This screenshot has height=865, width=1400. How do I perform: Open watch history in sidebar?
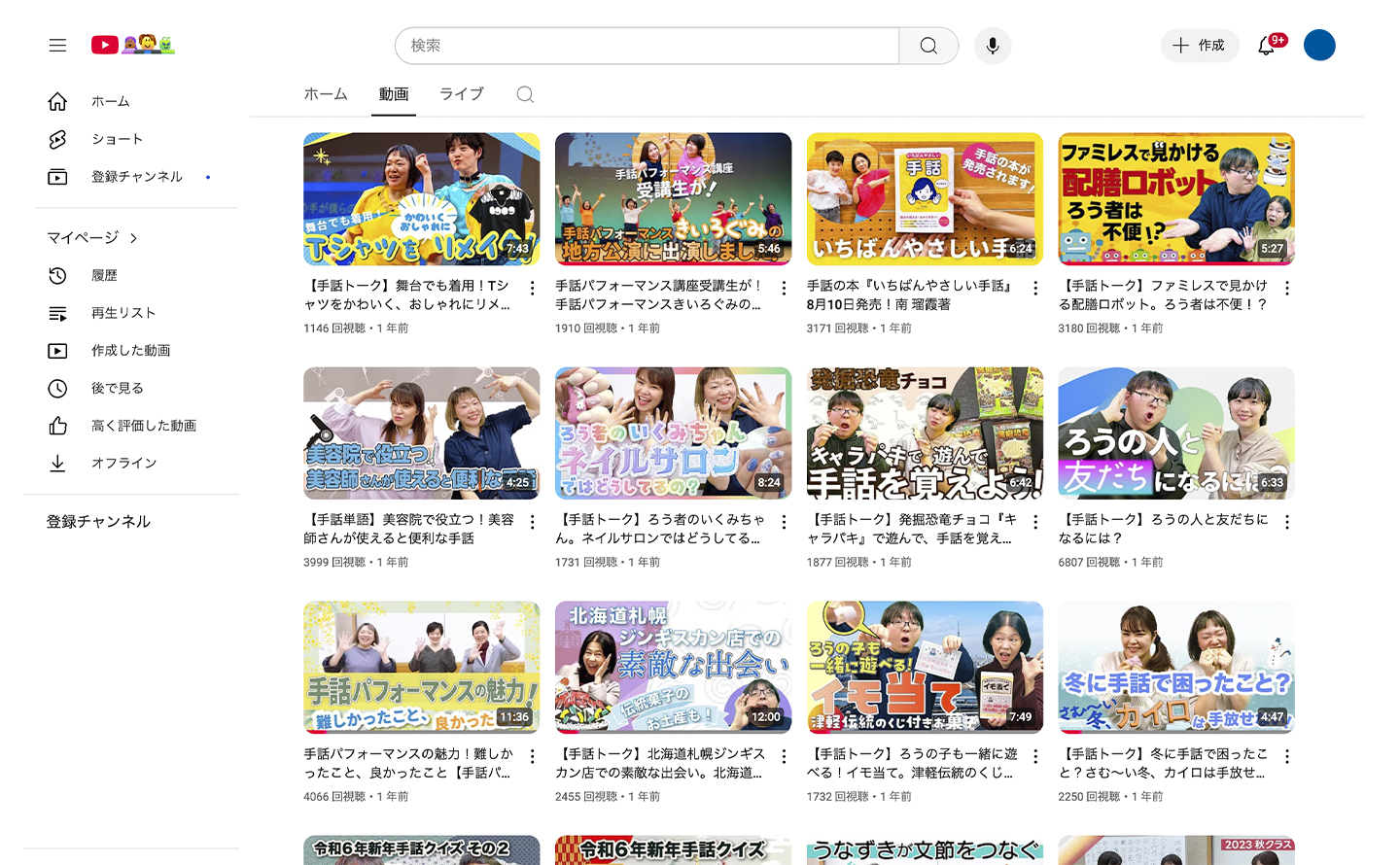pyautogui.click(x=104, y=275)
